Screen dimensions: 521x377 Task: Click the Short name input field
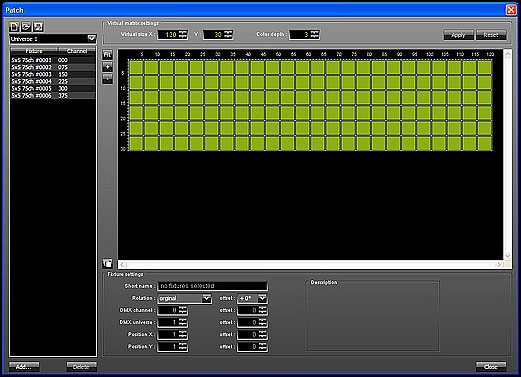tap(212, 286)
